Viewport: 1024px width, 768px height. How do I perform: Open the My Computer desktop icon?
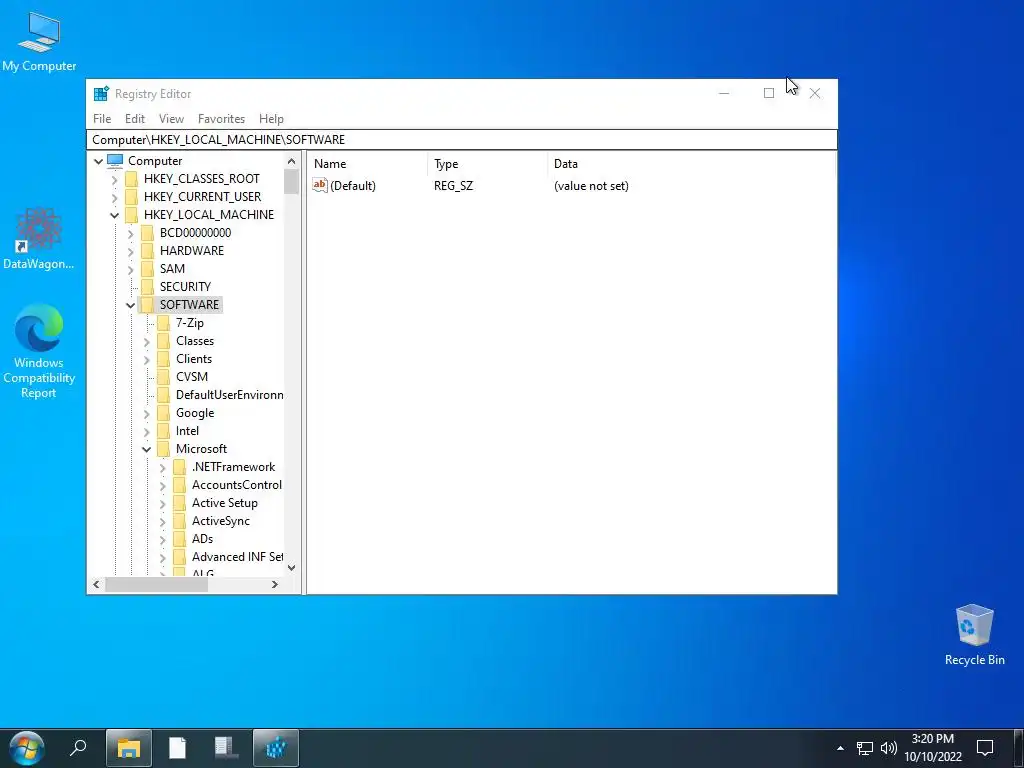coord(39,42)
